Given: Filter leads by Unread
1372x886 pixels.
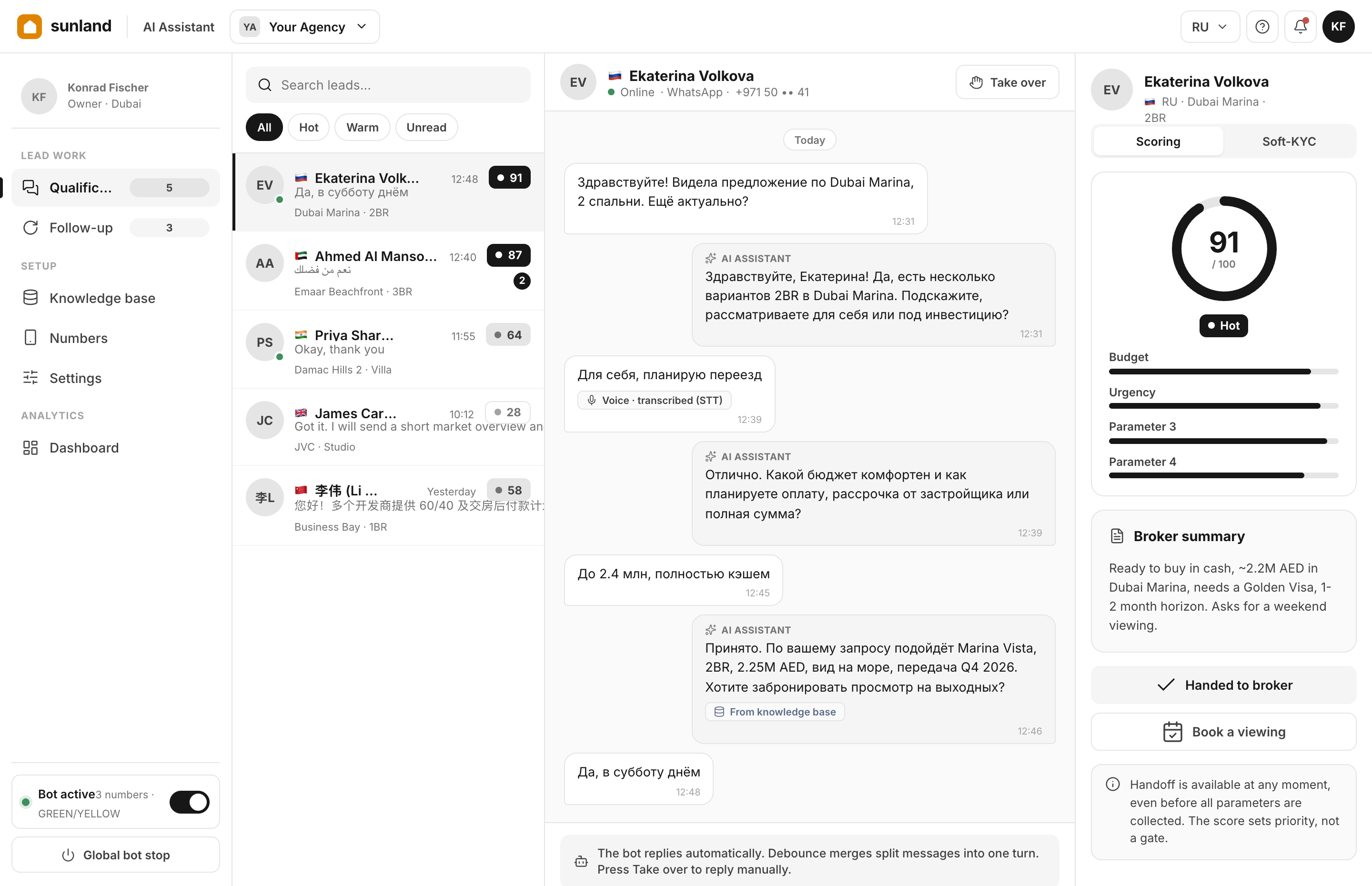Looking at the screenshot, I should point(426,127).
